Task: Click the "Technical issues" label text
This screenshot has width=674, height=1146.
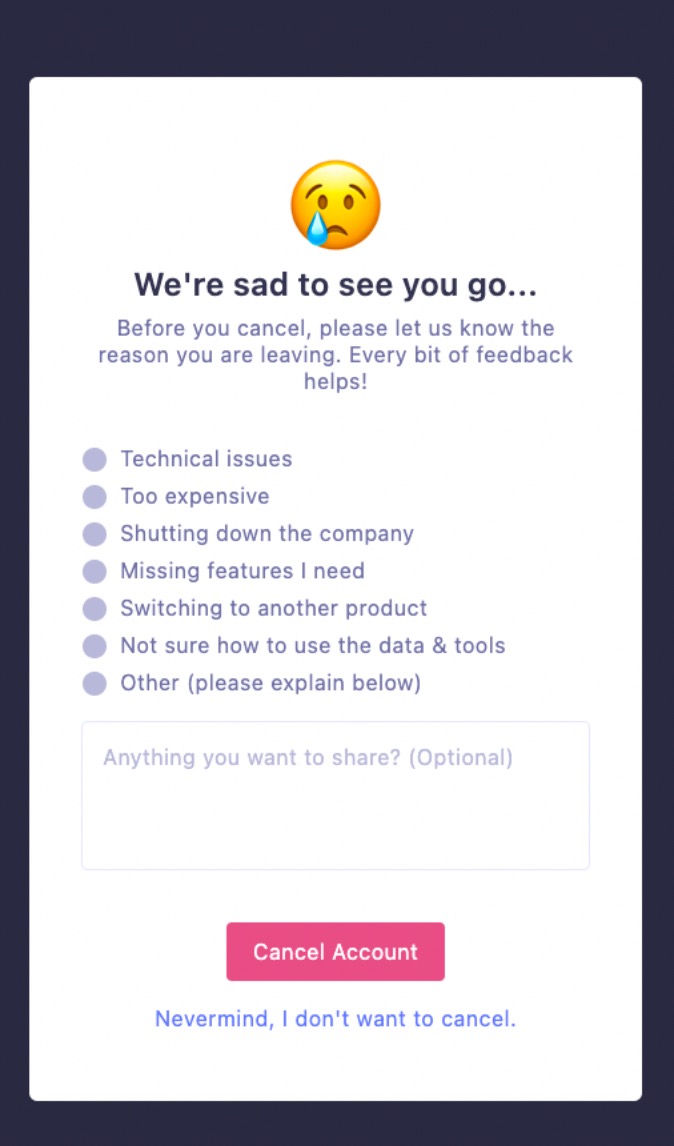Action: pos(206,459)
